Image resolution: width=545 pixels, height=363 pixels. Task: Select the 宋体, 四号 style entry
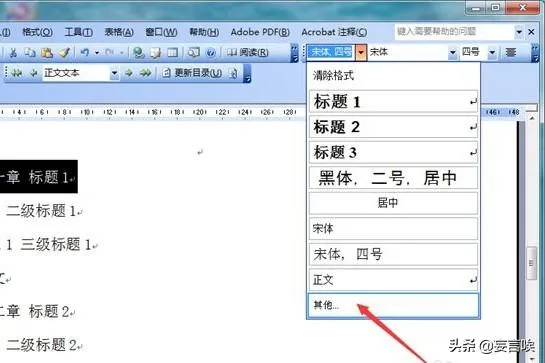pyautogui.click(x=393, y=254)
